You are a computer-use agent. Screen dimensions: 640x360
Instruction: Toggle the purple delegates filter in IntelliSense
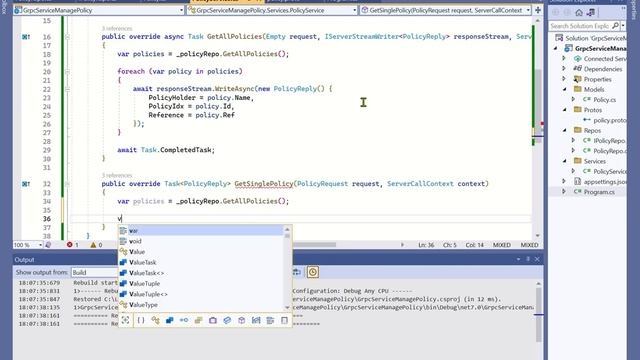213,320
